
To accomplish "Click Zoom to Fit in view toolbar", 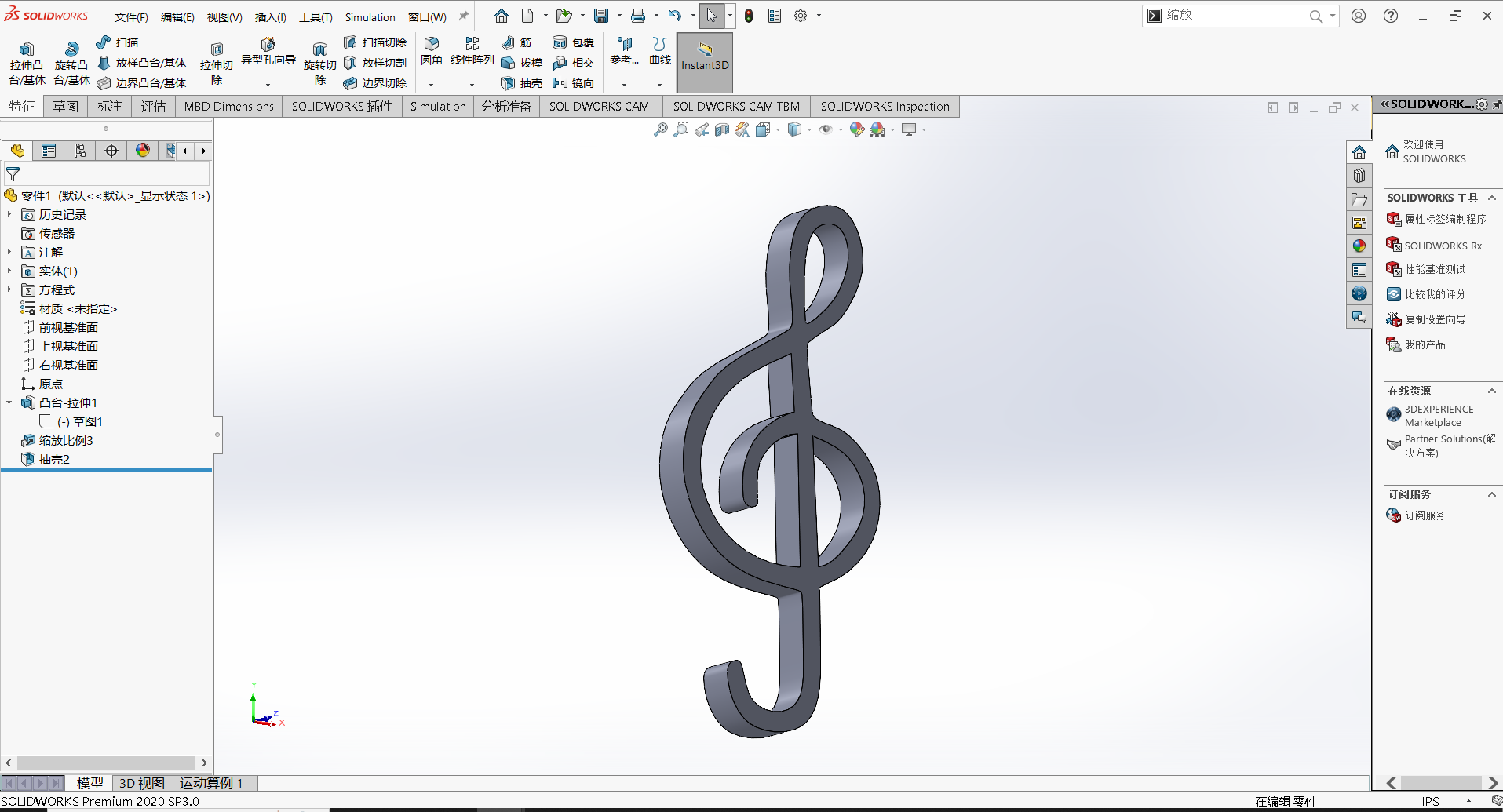I will pos(661,129).
